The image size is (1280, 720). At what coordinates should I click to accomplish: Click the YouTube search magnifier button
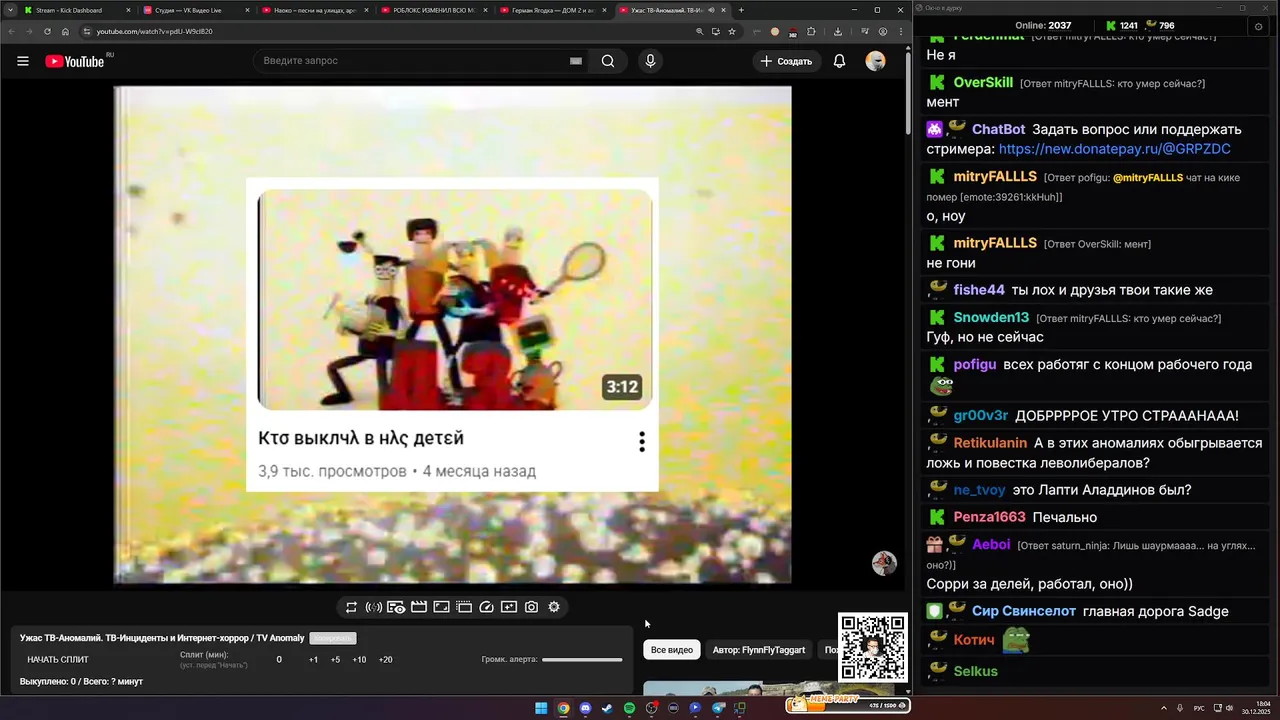click(x=608, y=61)
